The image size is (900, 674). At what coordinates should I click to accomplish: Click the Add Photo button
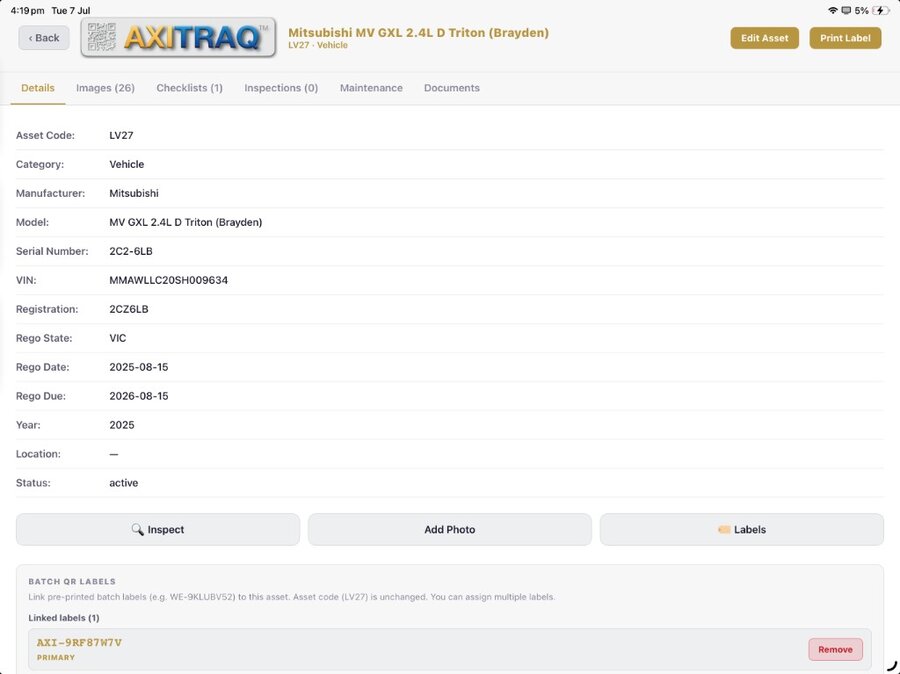tap(450, 529)
